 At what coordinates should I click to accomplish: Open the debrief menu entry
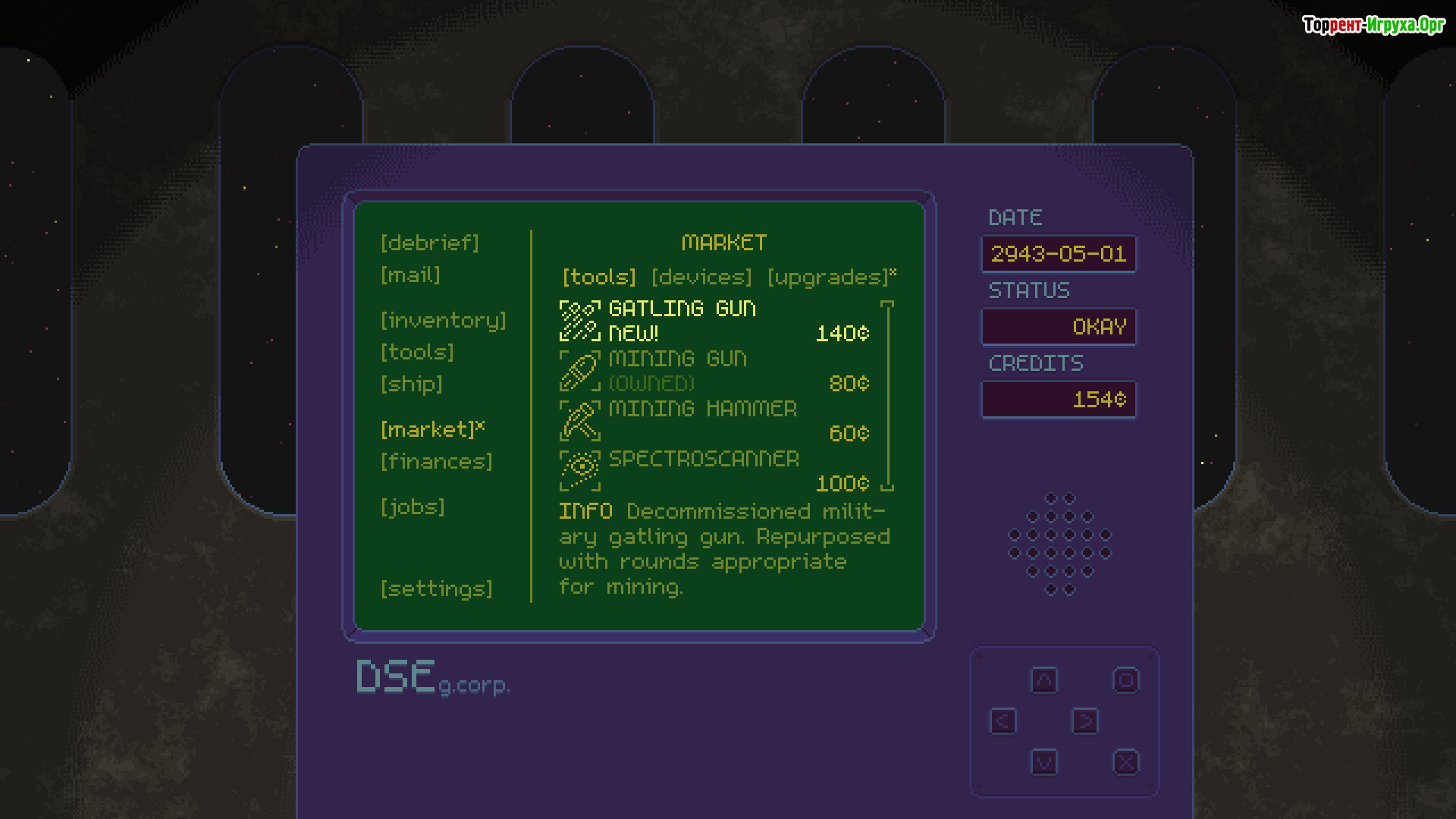pyautogui.click(x=430, y=243)
